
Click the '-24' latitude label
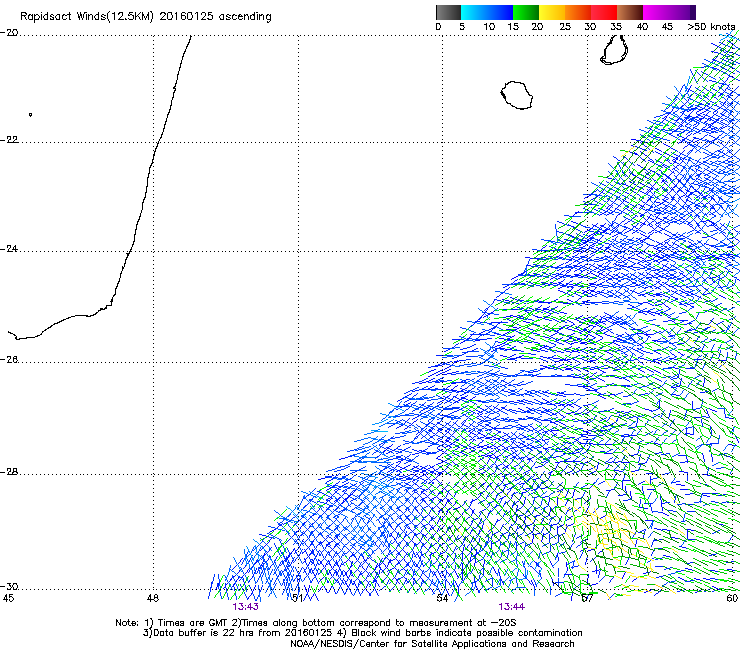coord(9,249)
